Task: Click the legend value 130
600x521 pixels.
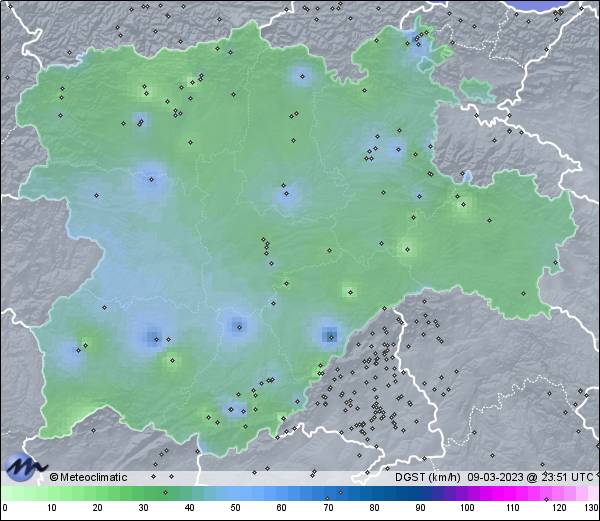Action: 592,508
